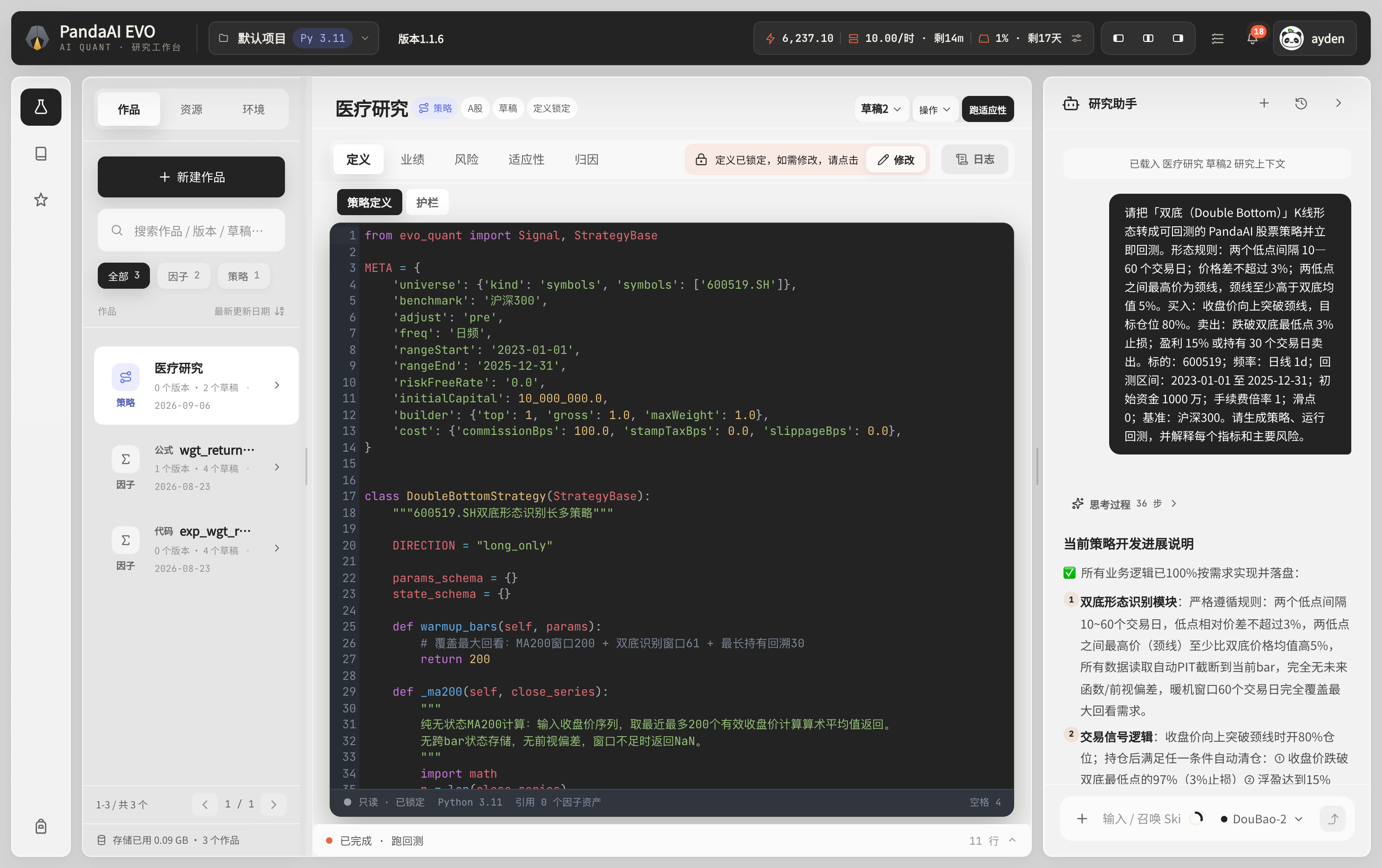Open the 日志 log button
Image resolution: width=1382 pixels, height=868 pixels.
(975, 159)
